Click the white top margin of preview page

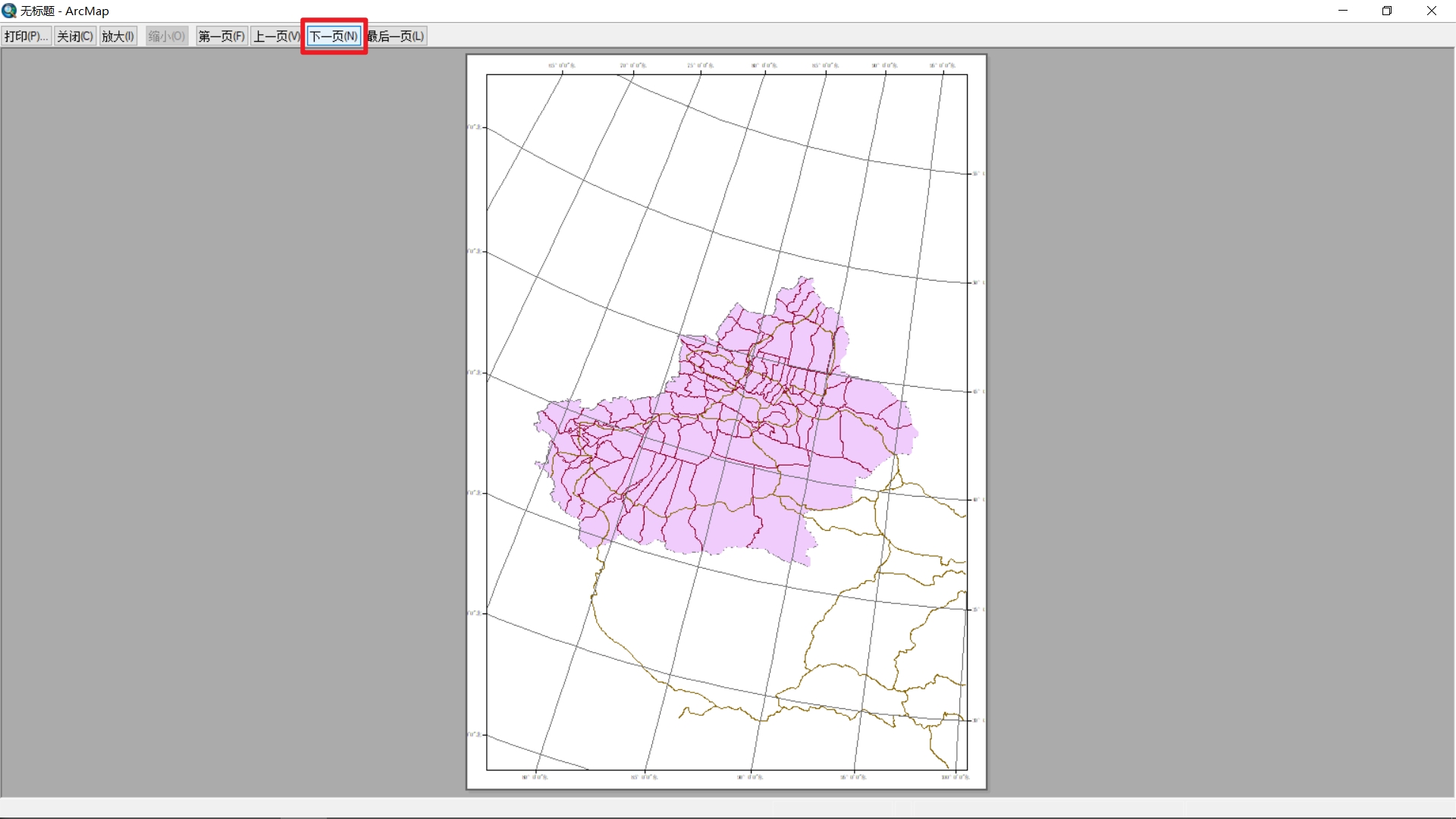pyautogui.click(x=726, y=60)
